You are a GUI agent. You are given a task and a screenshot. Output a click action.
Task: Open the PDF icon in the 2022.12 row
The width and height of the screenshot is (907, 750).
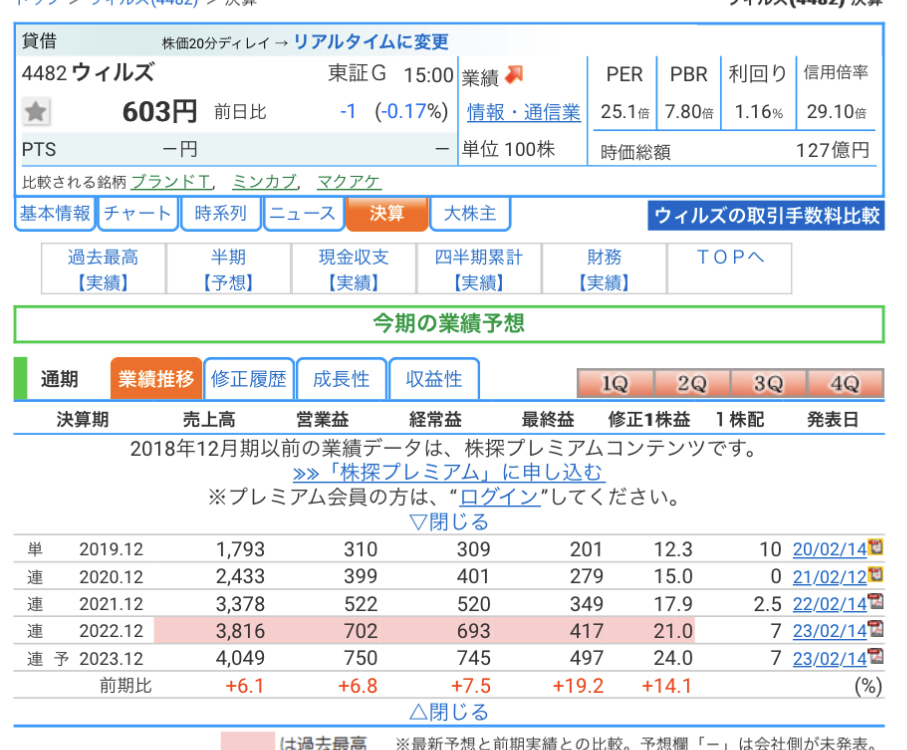876,629
